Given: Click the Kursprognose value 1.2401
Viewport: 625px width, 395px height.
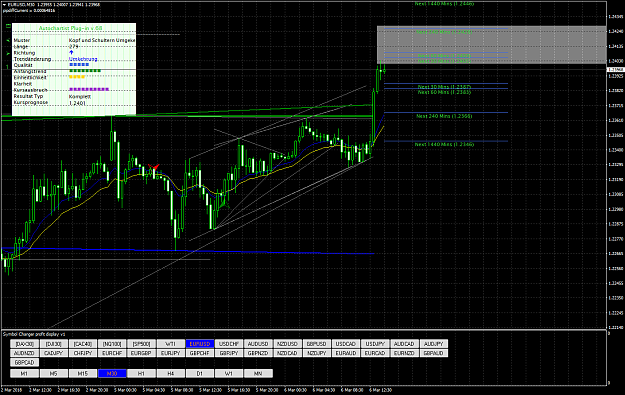Looking at the screenshot, I should coord(77,103).
